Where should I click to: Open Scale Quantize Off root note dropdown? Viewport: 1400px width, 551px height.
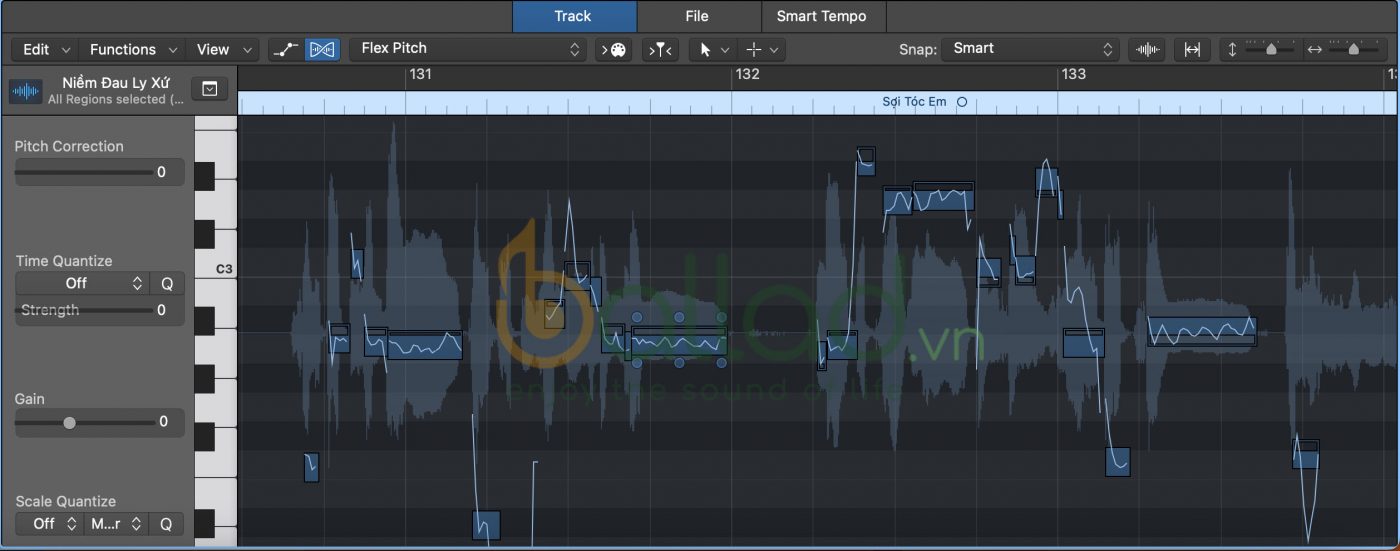(x=49, y=523)
